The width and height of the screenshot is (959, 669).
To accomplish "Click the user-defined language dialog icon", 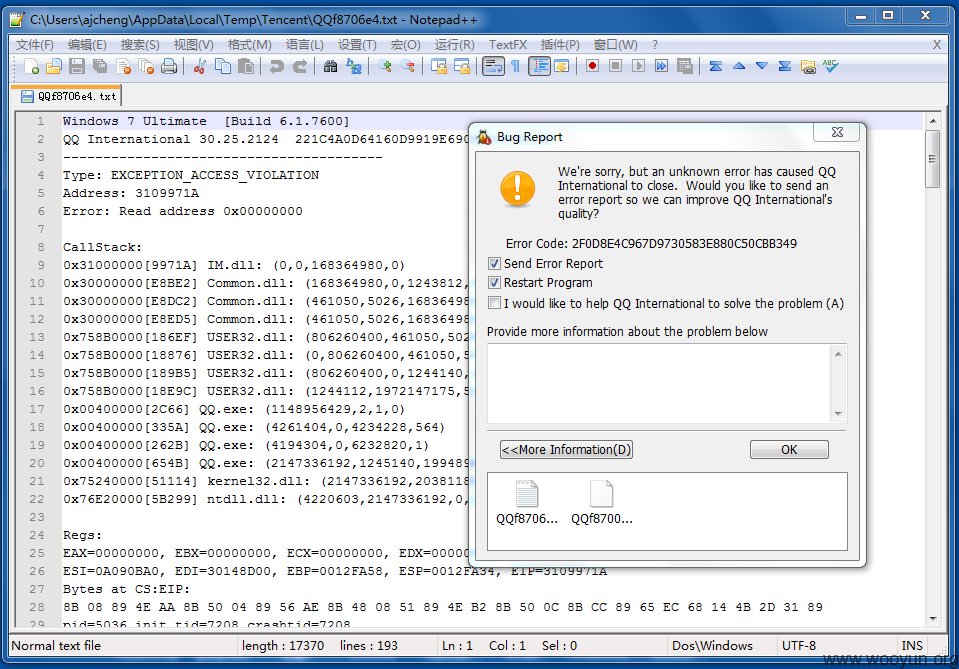I will tap(561, 66).
